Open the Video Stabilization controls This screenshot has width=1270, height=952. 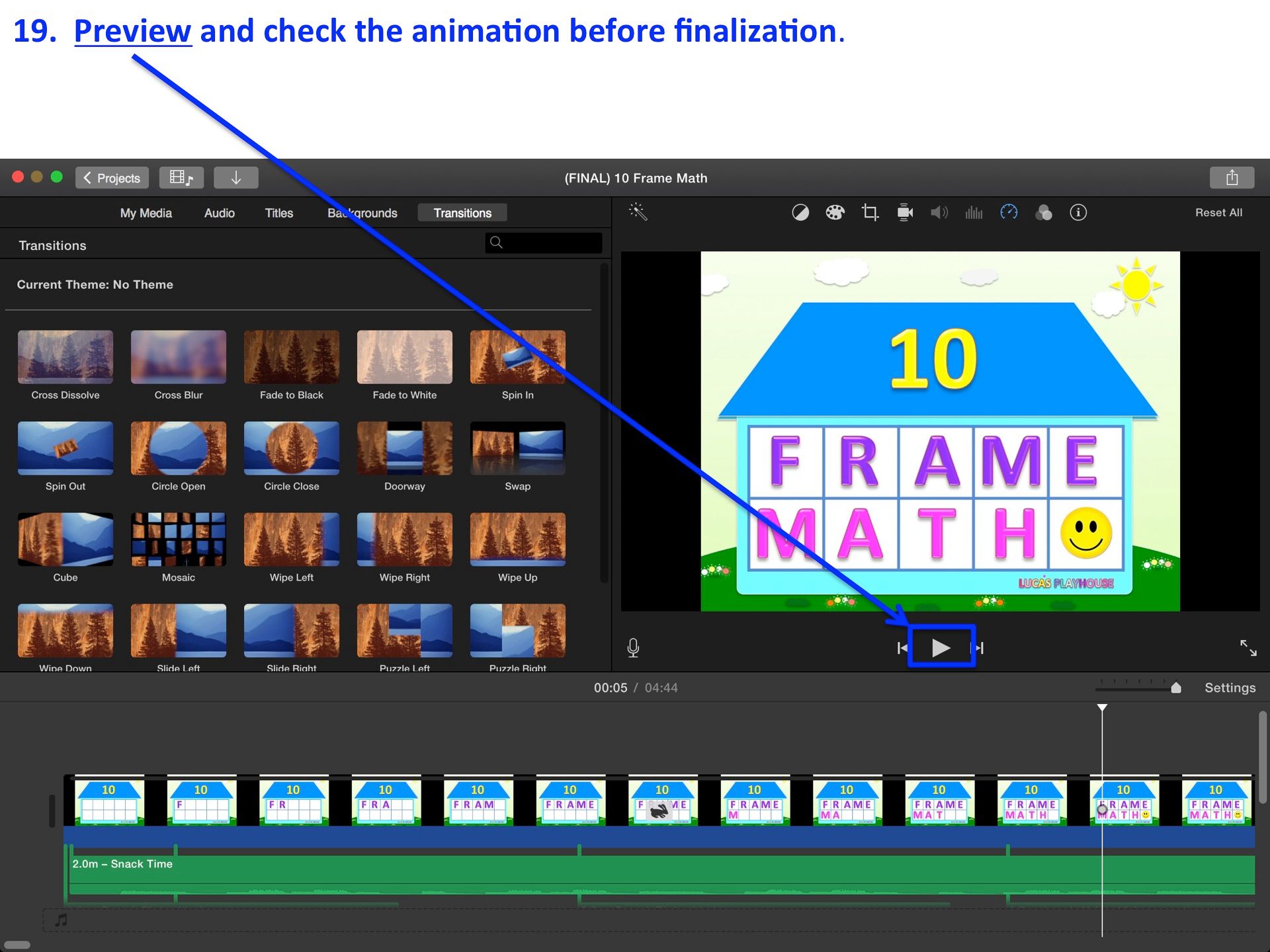coord(904,212)
